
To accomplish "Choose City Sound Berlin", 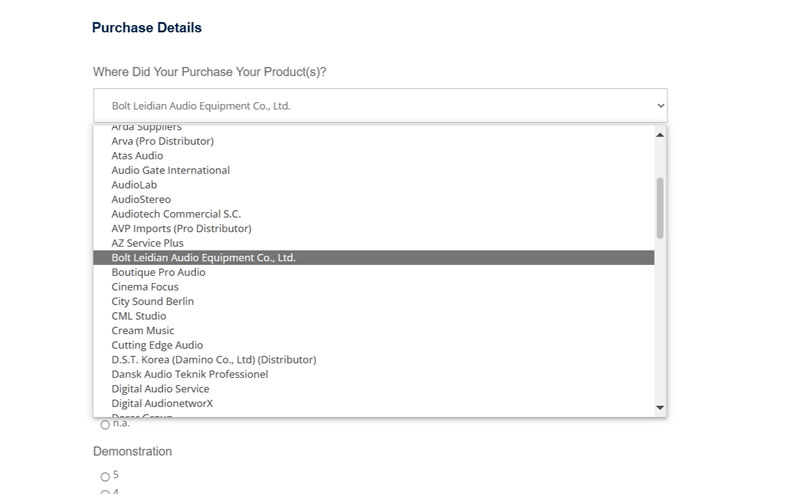I will pyautogui.click(x=152, y=301).
